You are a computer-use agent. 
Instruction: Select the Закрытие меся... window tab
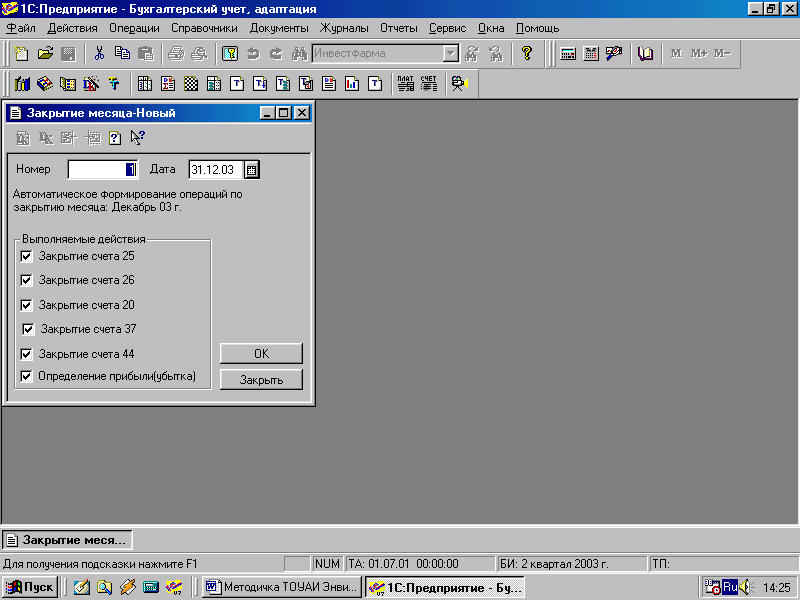click(67, 540)
